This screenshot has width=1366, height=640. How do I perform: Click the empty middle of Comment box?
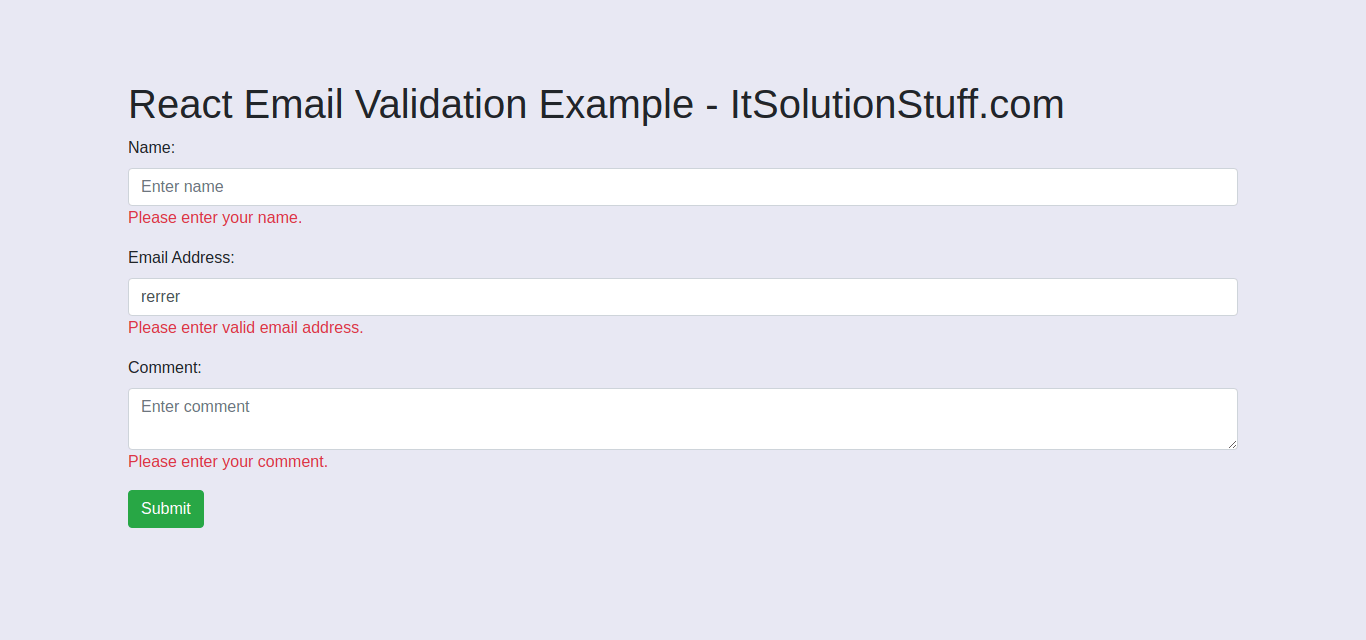[x=682, y=425]
